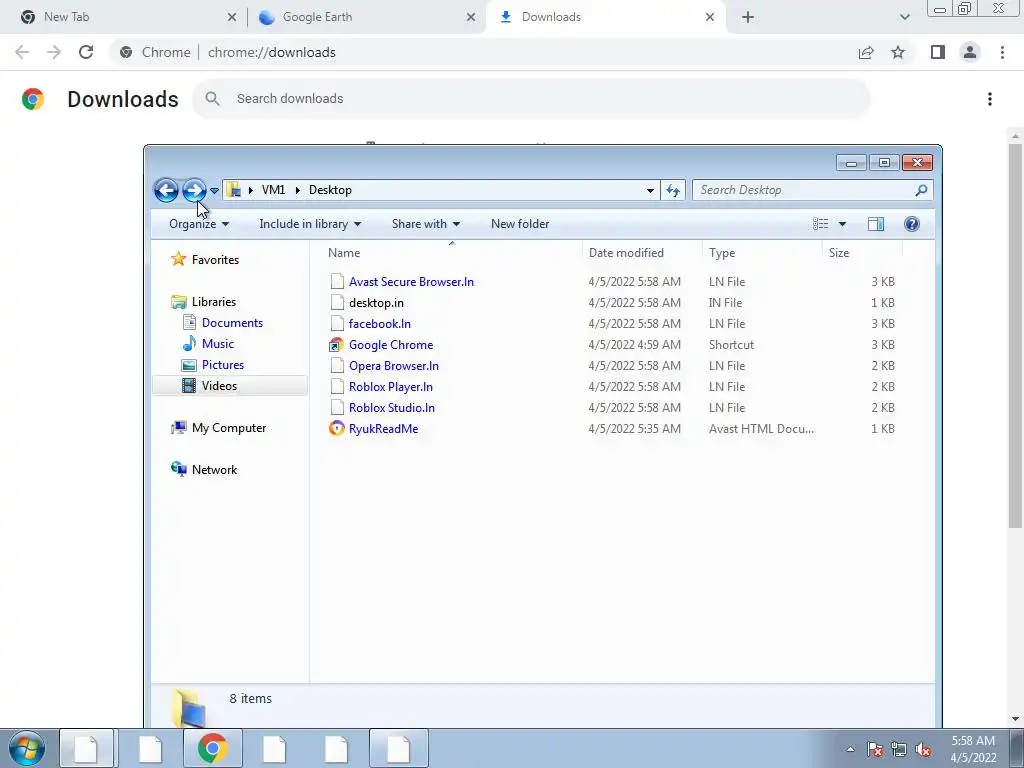Open recent locations dropdown beside Forward arrow
The width and height of the screenshot is (1024, 768).
214,191
